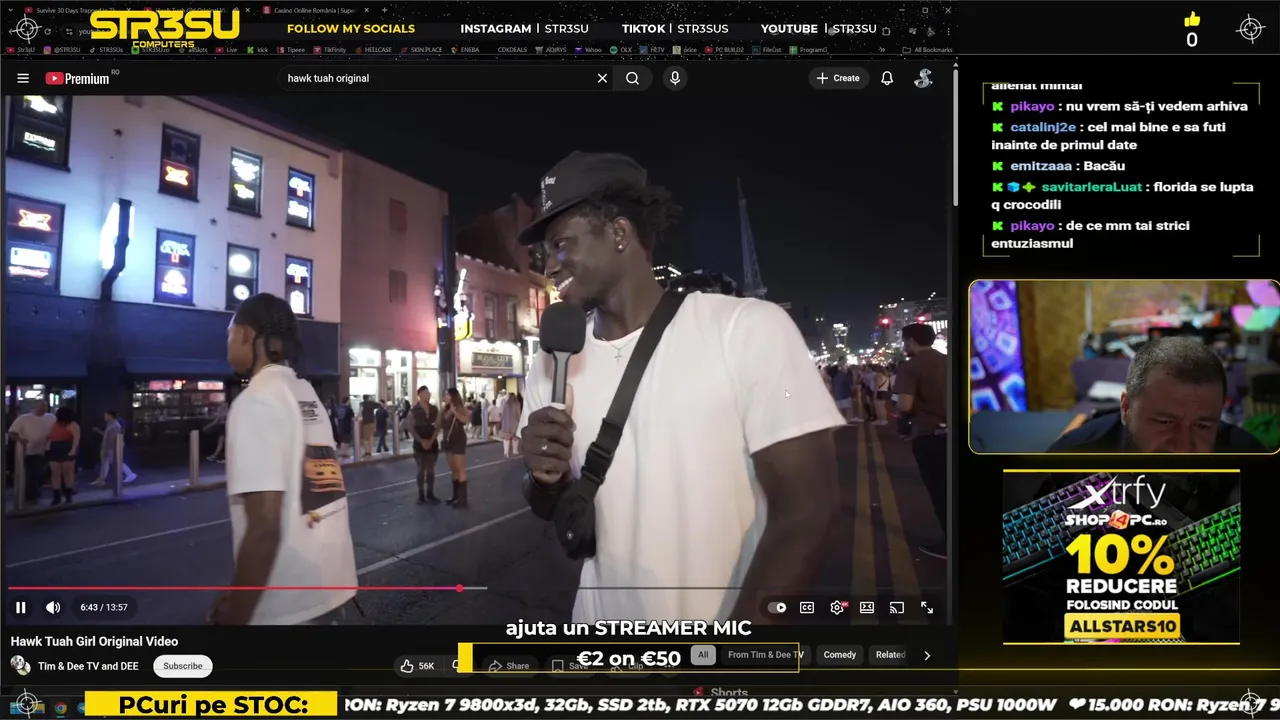
Task: Click the Hawk Tuah Girl Original Video title
Action: coord(94,642)
